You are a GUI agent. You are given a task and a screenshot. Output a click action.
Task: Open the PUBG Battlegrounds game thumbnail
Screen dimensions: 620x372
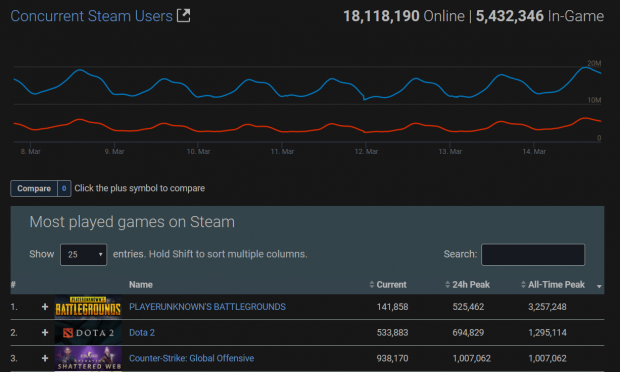[88, 307]
